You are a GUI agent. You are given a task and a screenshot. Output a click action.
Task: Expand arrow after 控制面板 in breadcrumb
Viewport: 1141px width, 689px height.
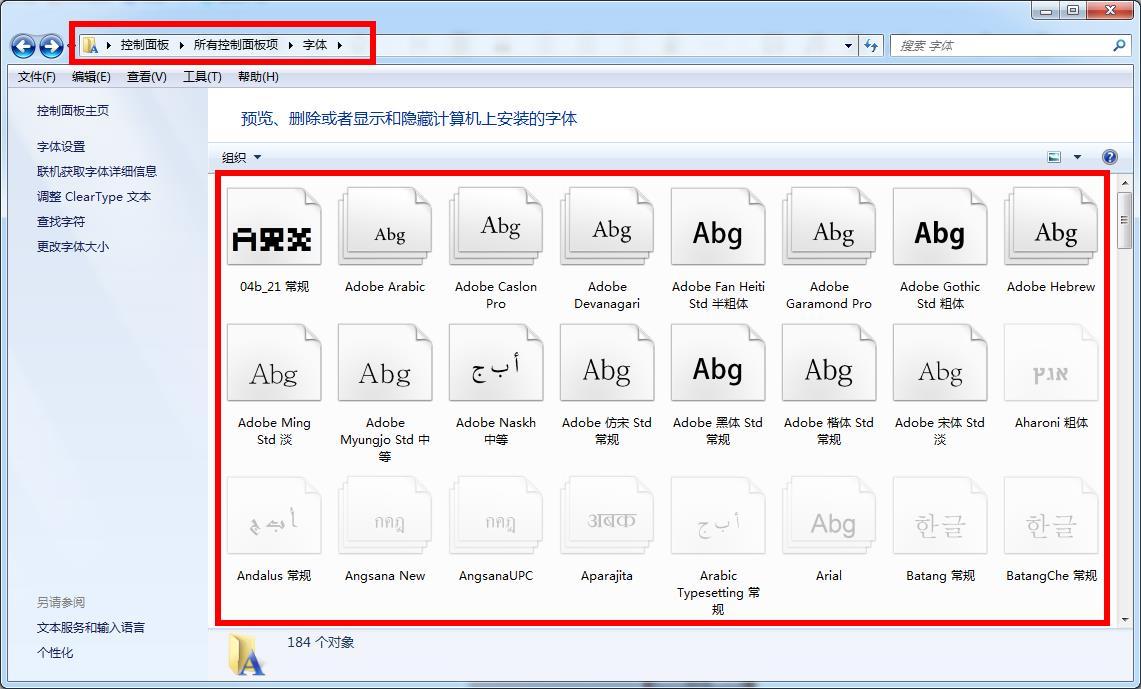point(181,45)
